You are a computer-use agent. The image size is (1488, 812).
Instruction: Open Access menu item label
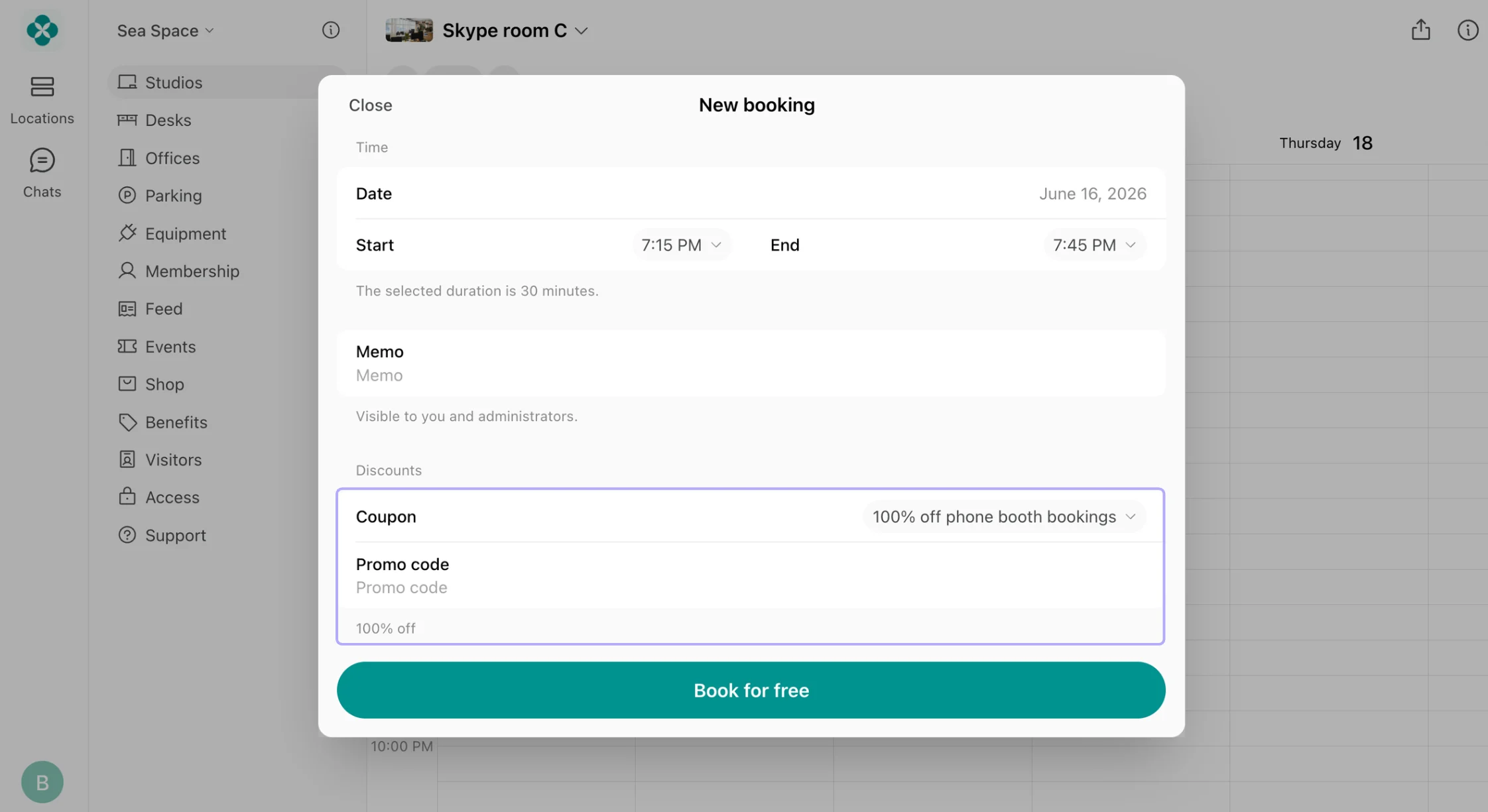(172, 497)
